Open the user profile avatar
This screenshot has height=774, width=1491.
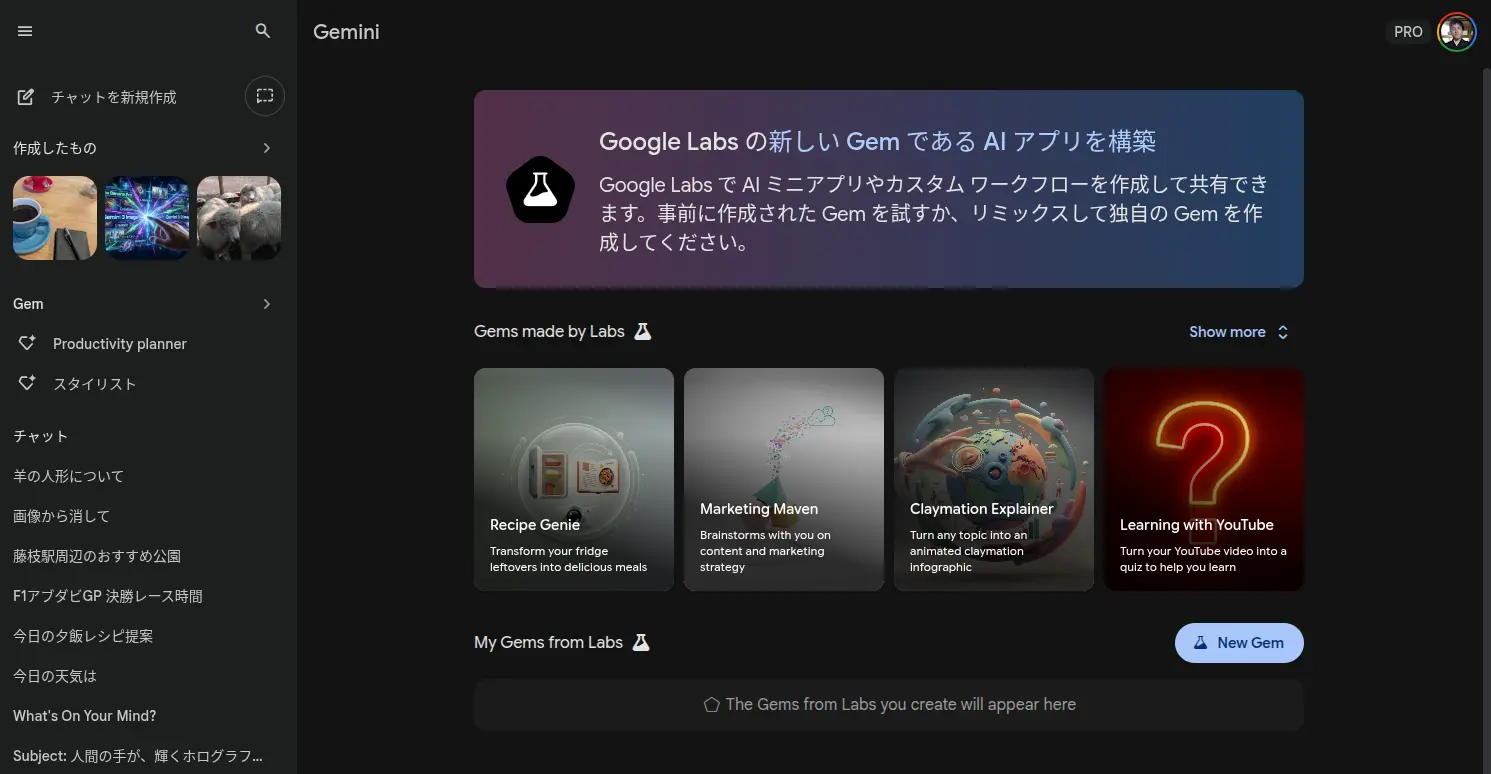click(x=1456, y=32)
